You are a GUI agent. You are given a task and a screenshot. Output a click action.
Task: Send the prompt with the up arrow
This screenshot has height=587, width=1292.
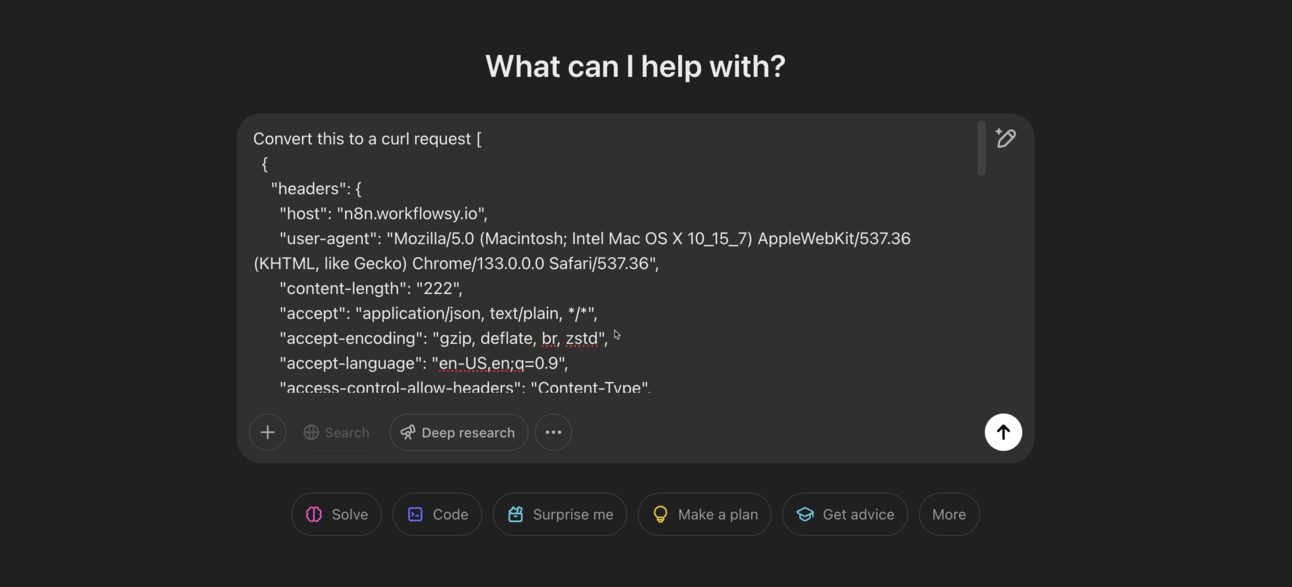pos(1003,432)
